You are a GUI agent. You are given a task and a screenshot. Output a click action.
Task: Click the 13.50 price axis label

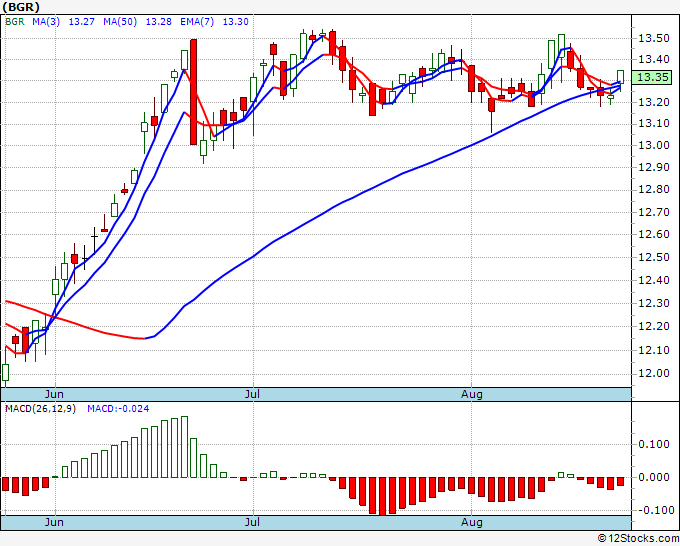654,38
